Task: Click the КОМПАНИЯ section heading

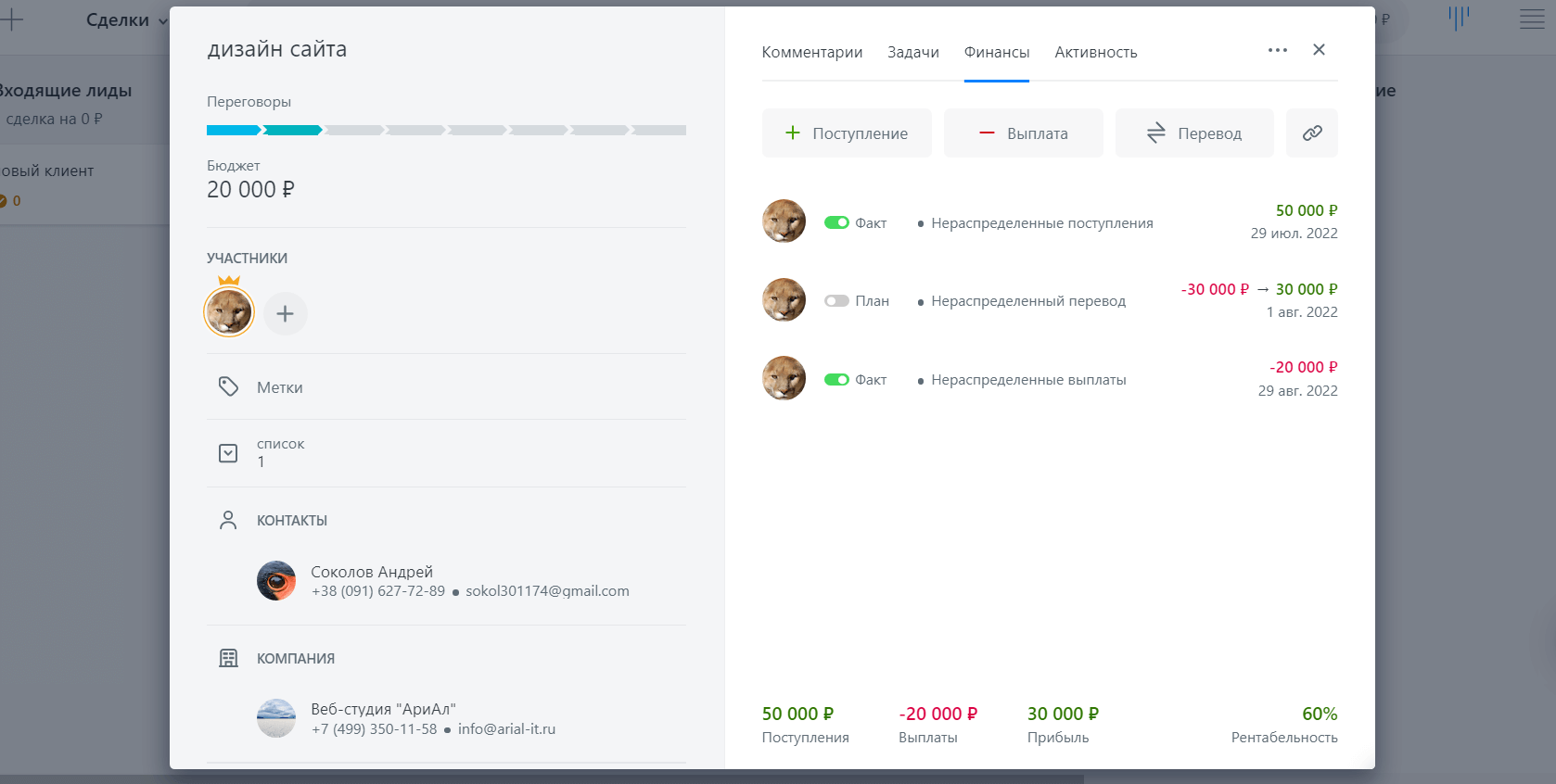Action: (x=296, y=659)
